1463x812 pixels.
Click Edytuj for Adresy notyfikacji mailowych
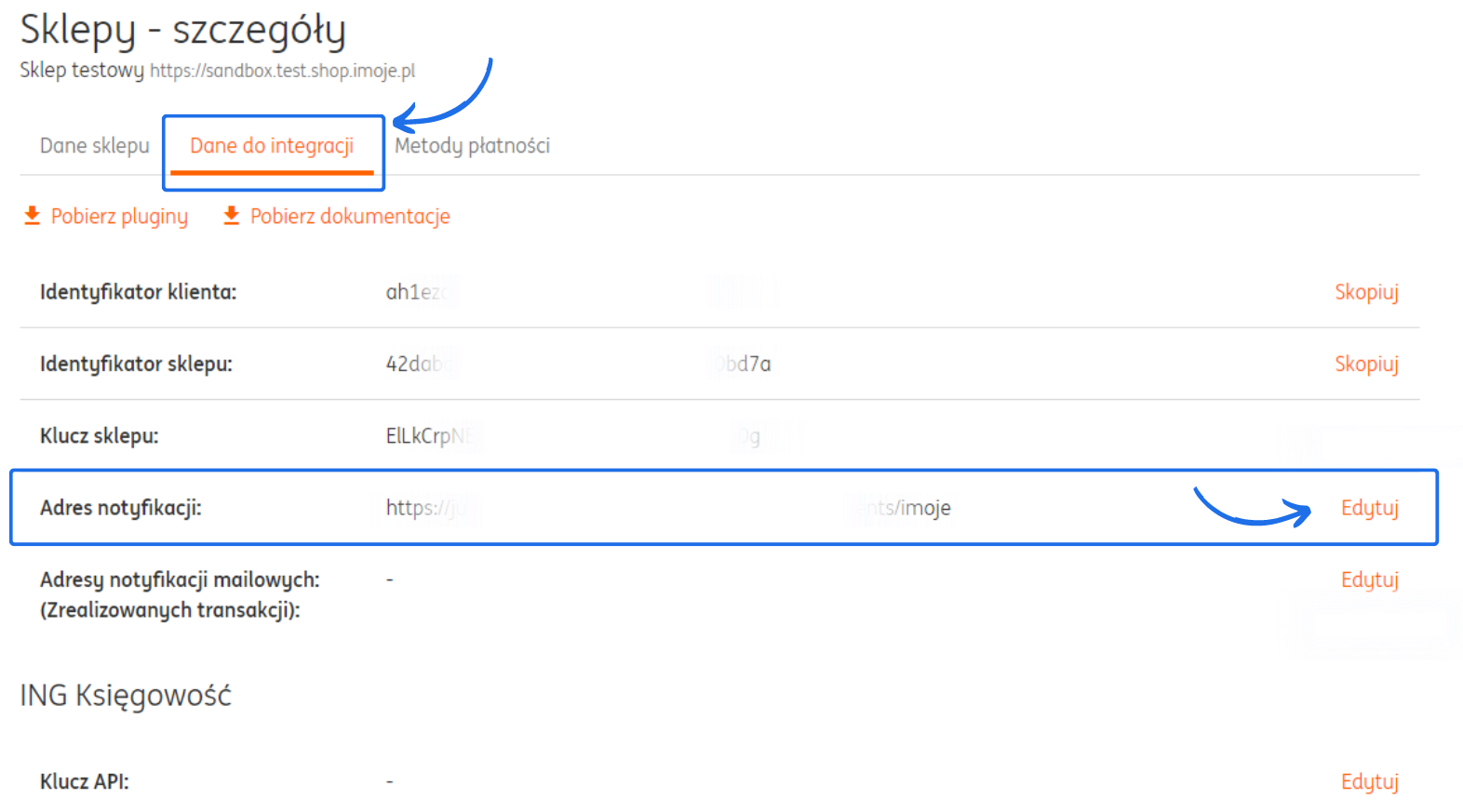(x=1369, y=579)
